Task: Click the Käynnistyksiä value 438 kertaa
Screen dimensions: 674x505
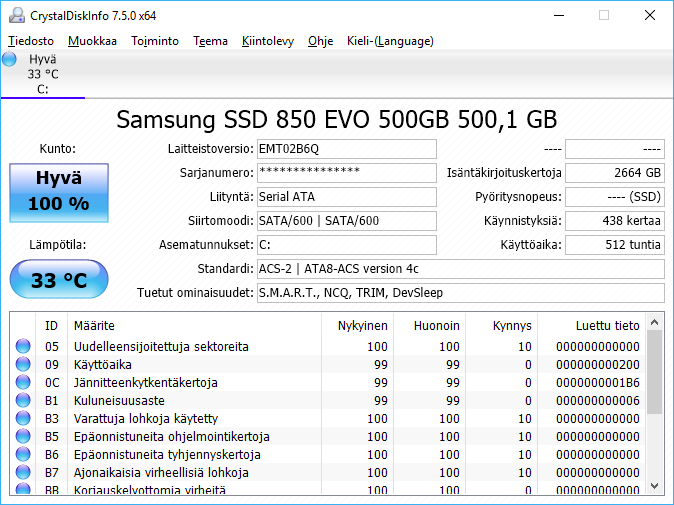Action: pos(615,221)
